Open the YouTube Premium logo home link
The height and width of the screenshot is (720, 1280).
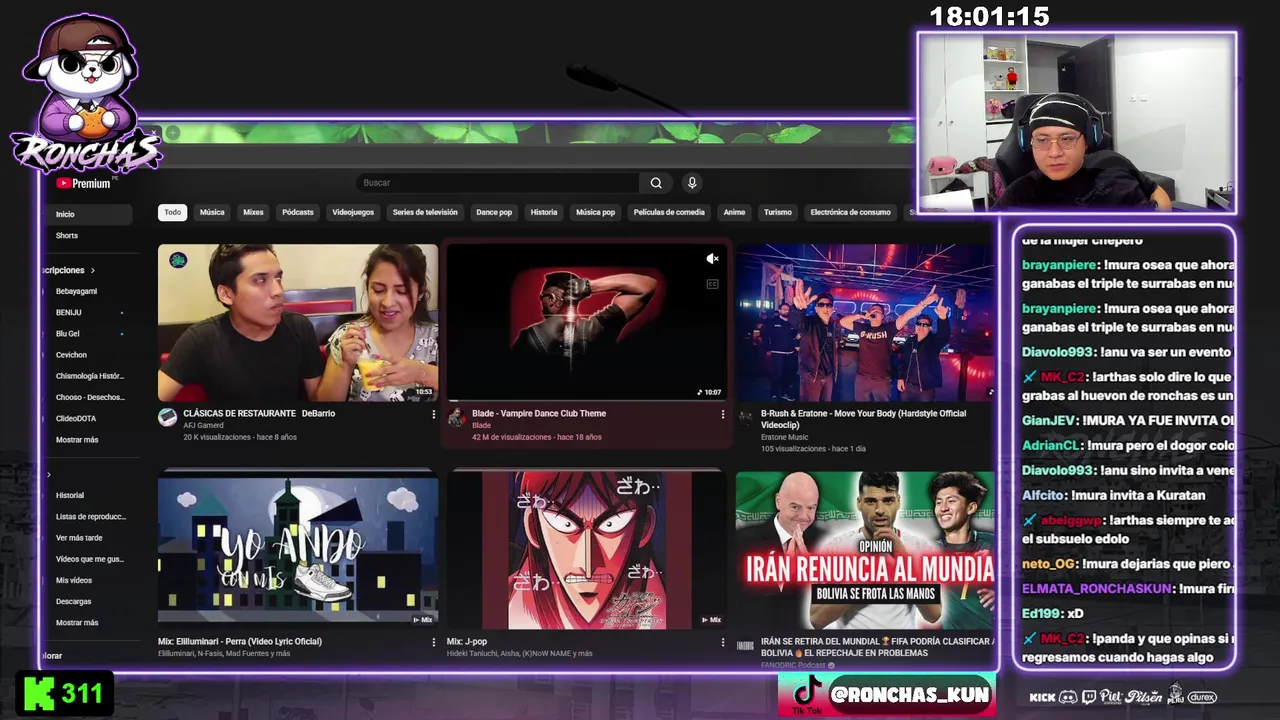click(83, 183)
